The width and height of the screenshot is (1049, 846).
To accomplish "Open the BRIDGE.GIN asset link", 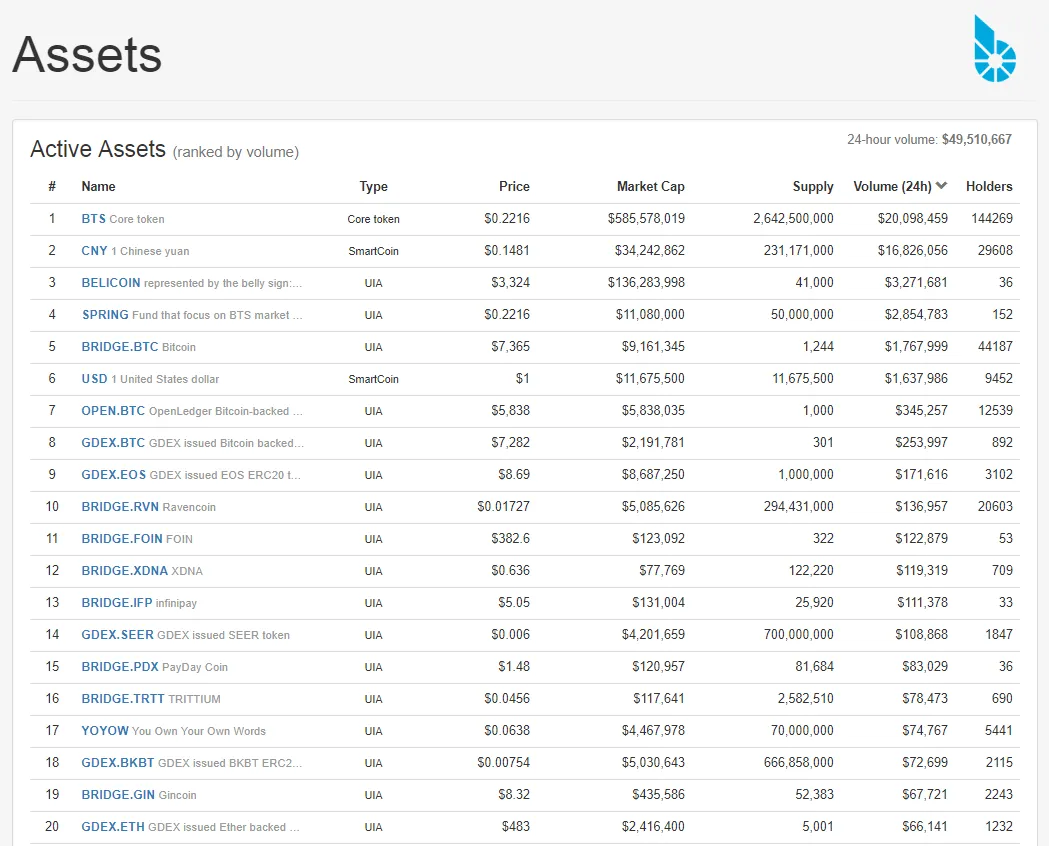I will tap(118, 795).
